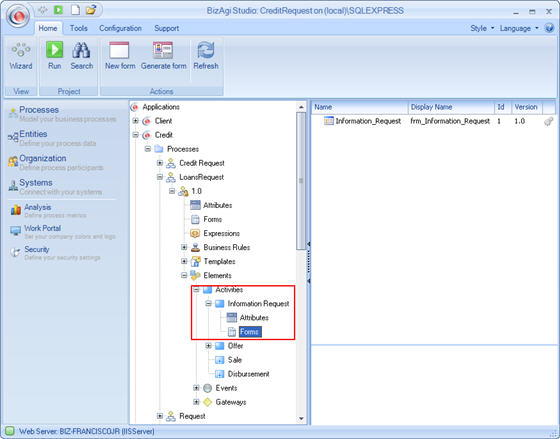Expand the Events node
Screen dimensions: 560x439
click(196, 388)
